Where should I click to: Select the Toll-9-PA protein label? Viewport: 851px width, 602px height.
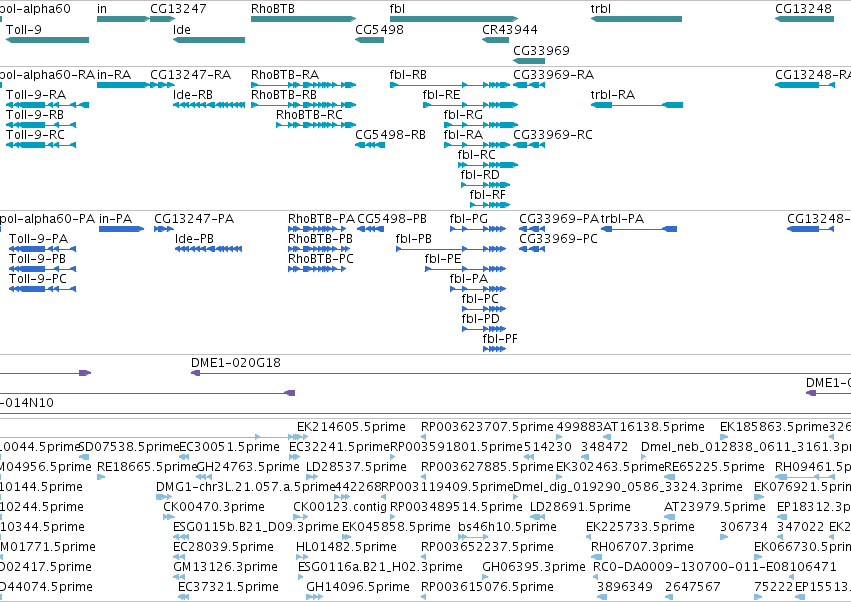coord(39,239)
